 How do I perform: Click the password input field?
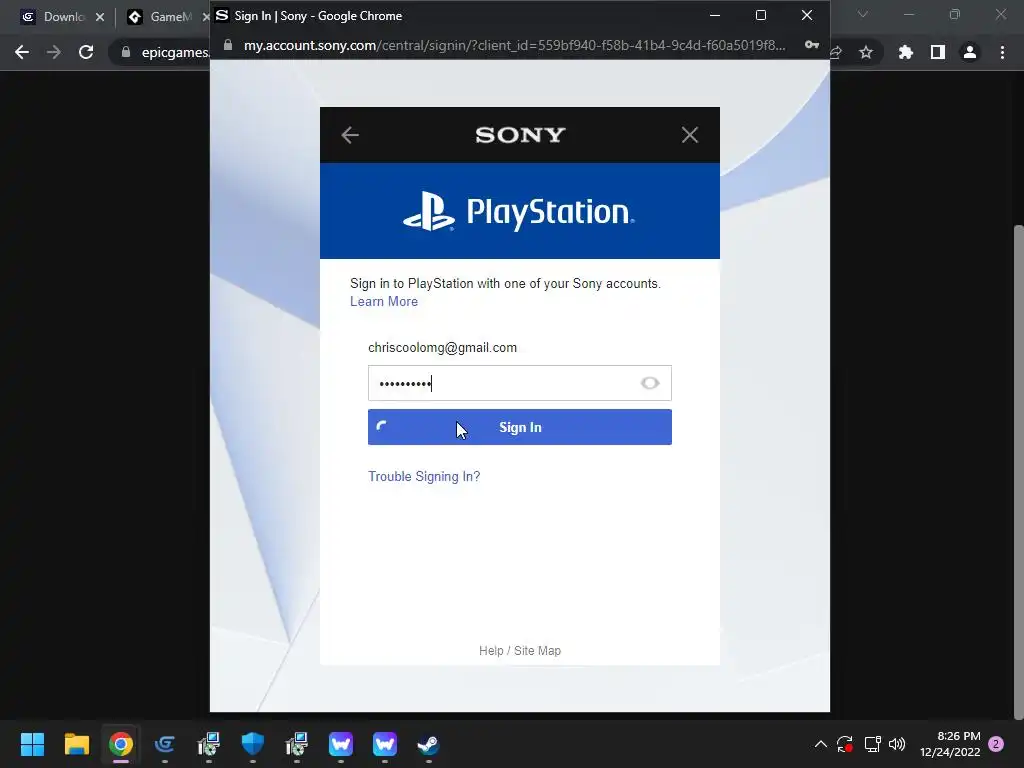[x=519, y=383]
